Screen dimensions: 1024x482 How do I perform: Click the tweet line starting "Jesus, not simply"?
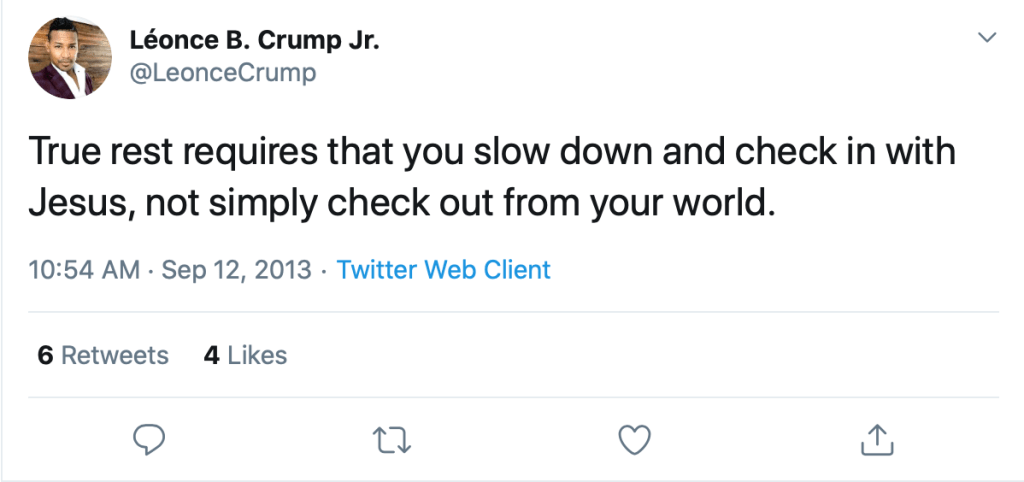[x=401, y=203]
